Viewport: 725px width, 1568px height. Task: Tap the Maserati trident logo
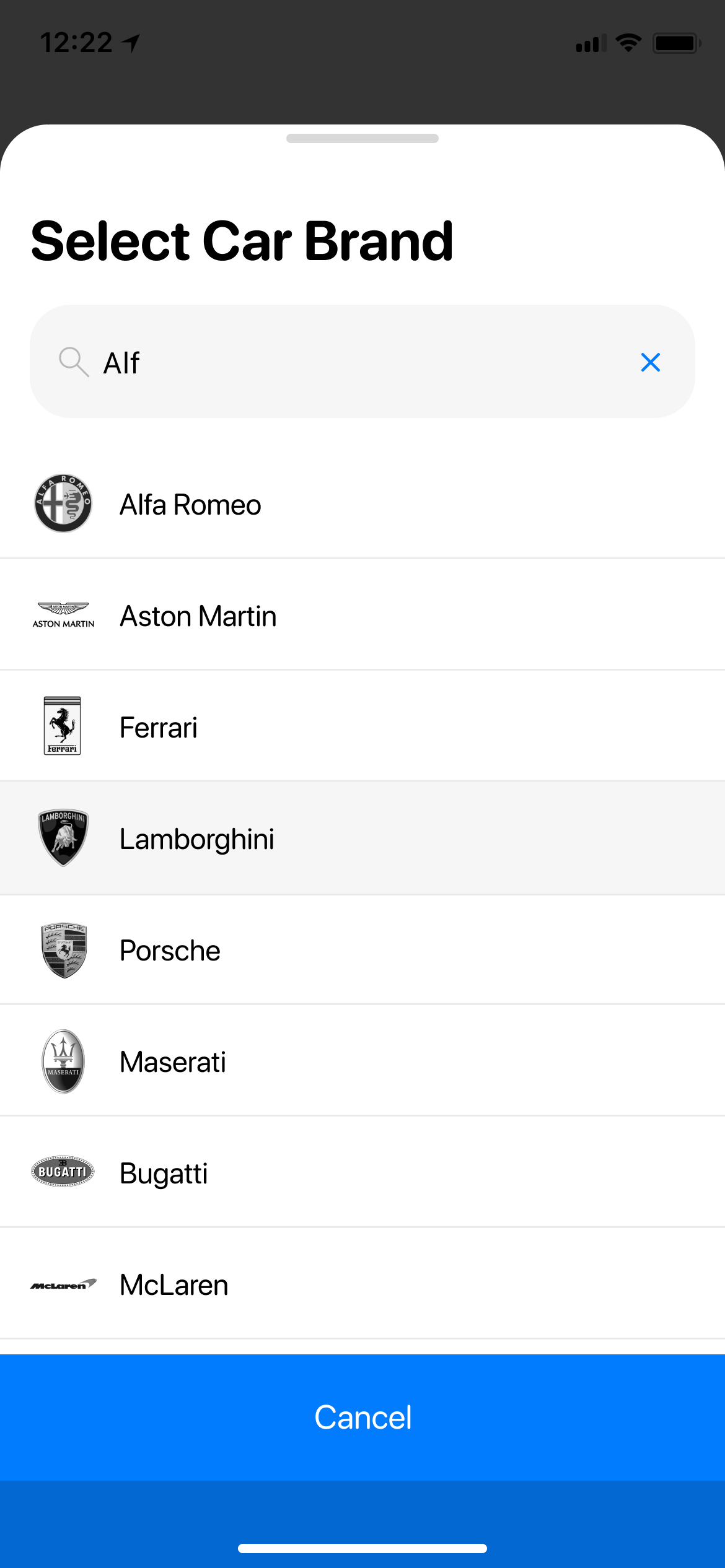click(x=63, y=1061)
